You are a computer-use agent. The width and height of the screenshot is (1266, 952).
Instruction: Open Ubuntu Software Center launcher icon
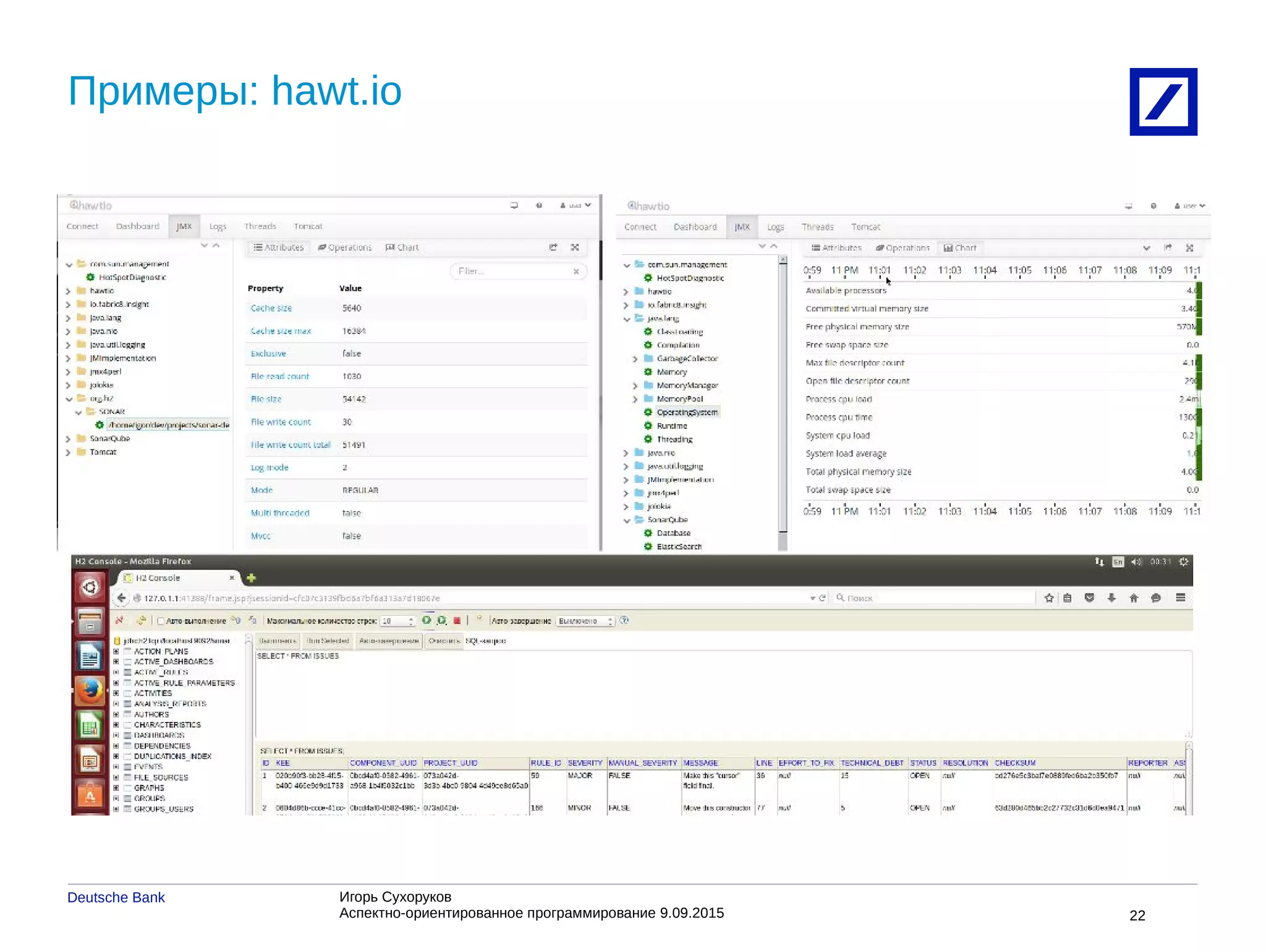90,795
